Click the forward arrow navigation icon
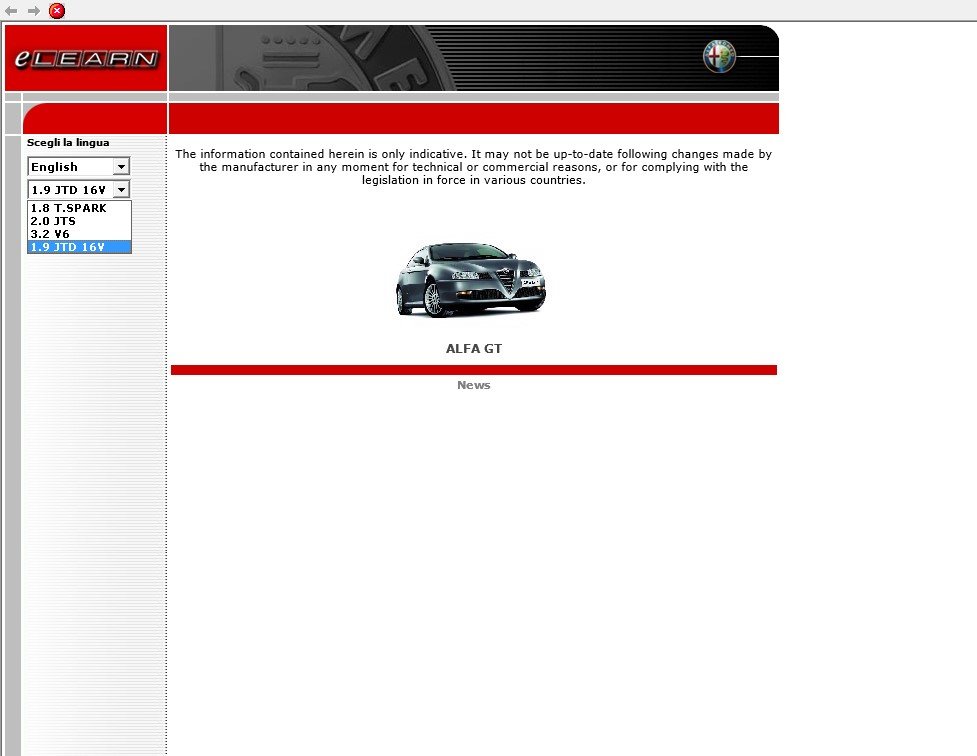This screenshot has height=756, width=977. pos(34,11)
